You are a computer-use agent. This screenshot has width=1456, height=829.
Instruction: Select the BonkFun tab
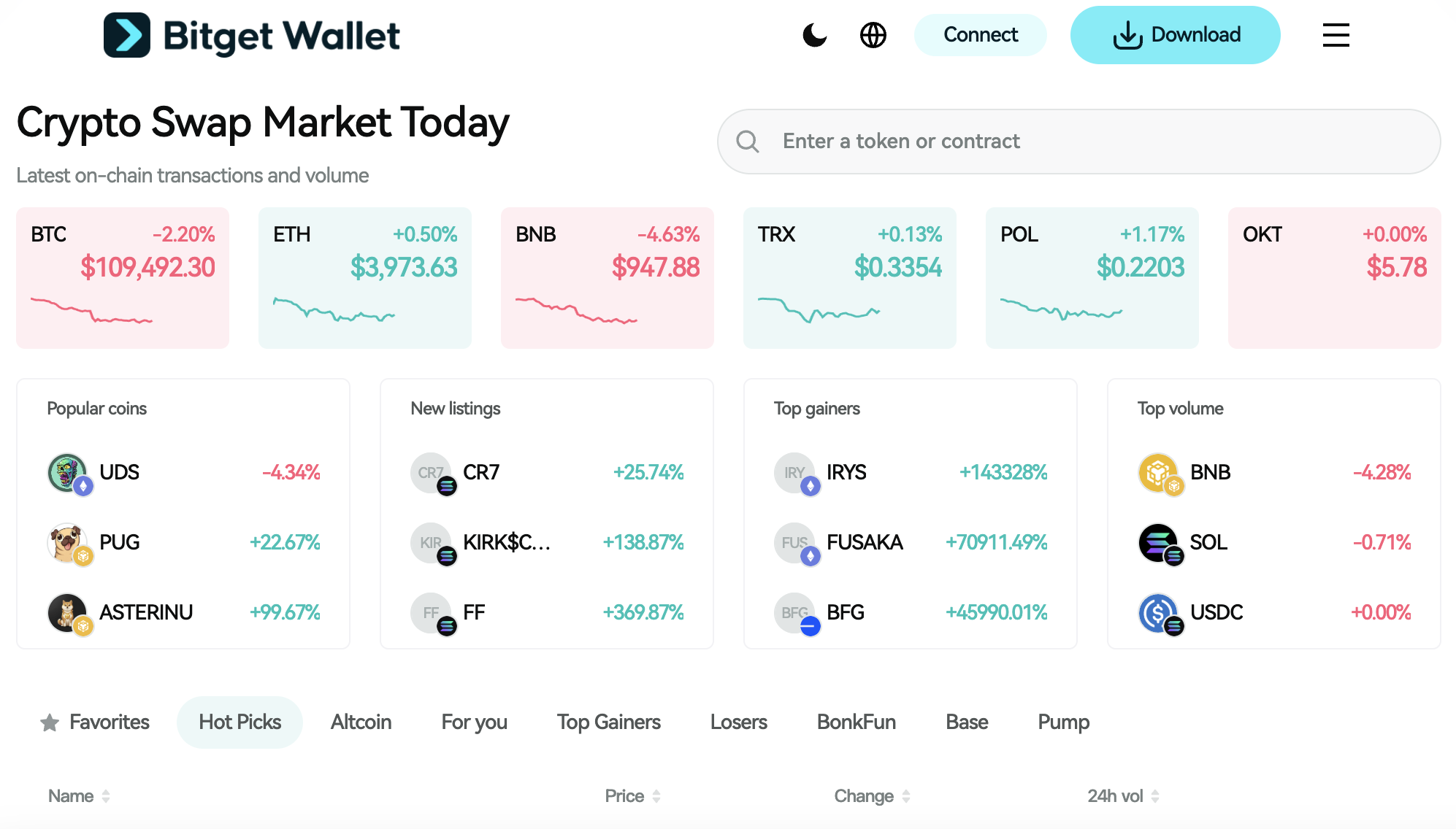(x=856, y=722)
